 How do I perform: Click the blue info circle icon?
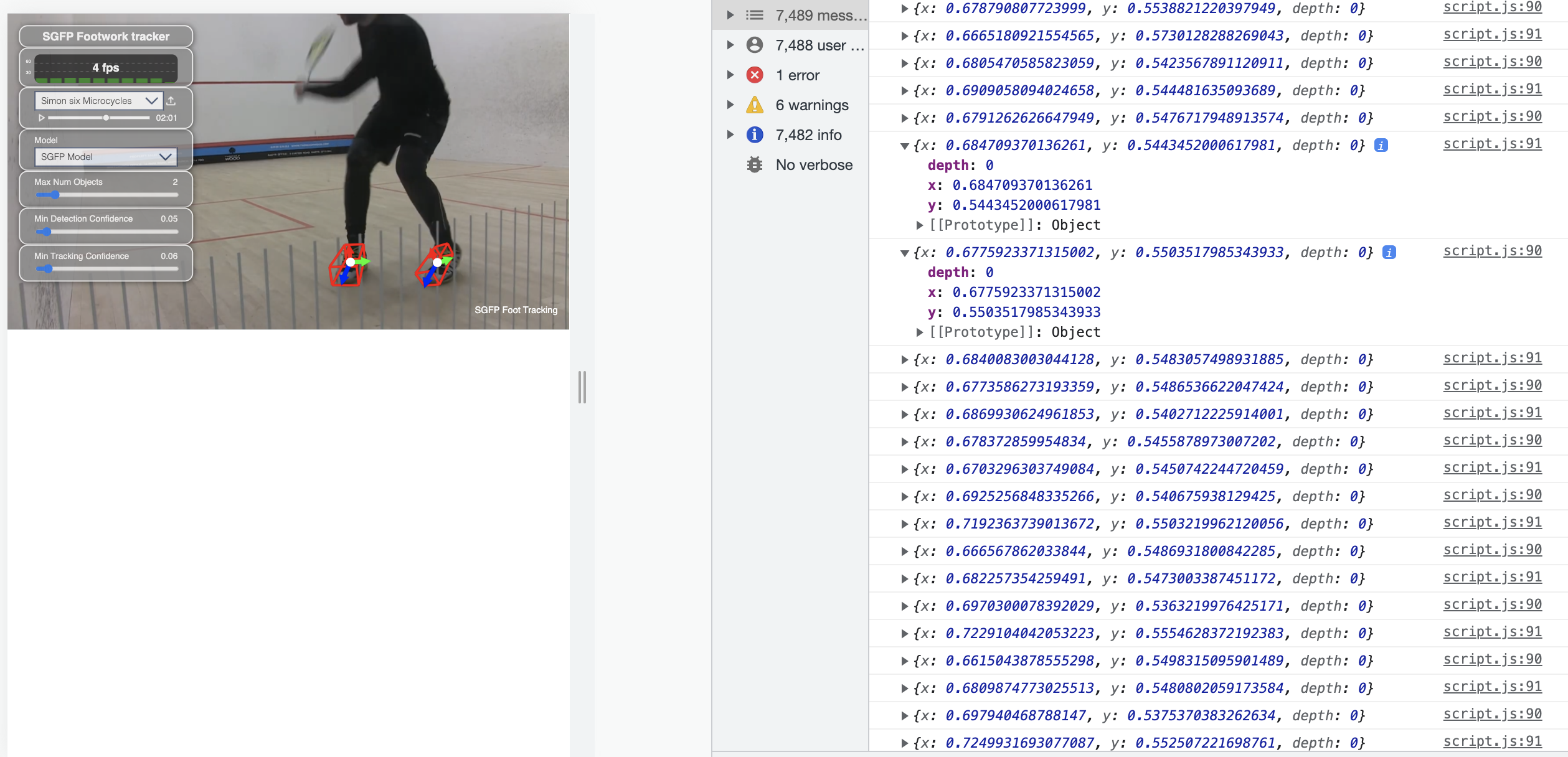pos(755,135)
